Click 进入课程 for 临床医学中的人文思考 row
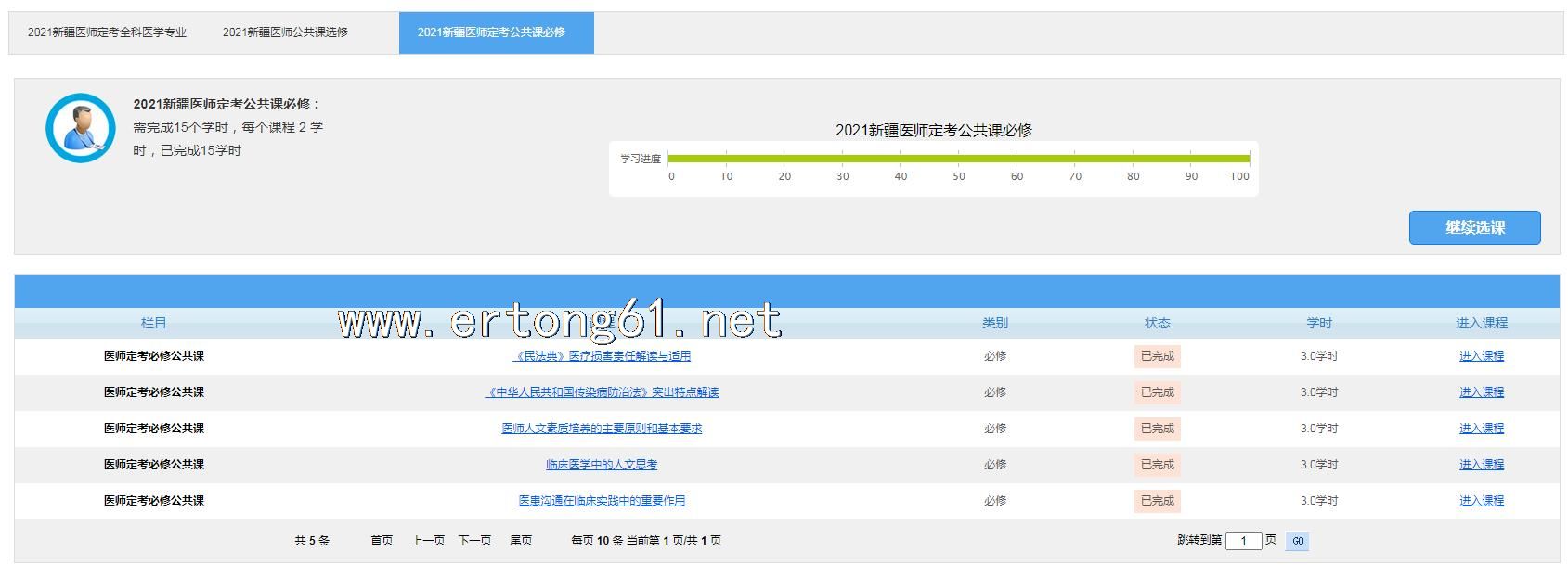 point(1481,465)
